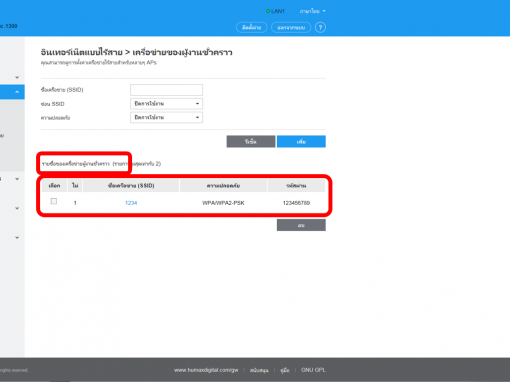Collapse the active highlighted sidebar section arrow

point(17,92)
